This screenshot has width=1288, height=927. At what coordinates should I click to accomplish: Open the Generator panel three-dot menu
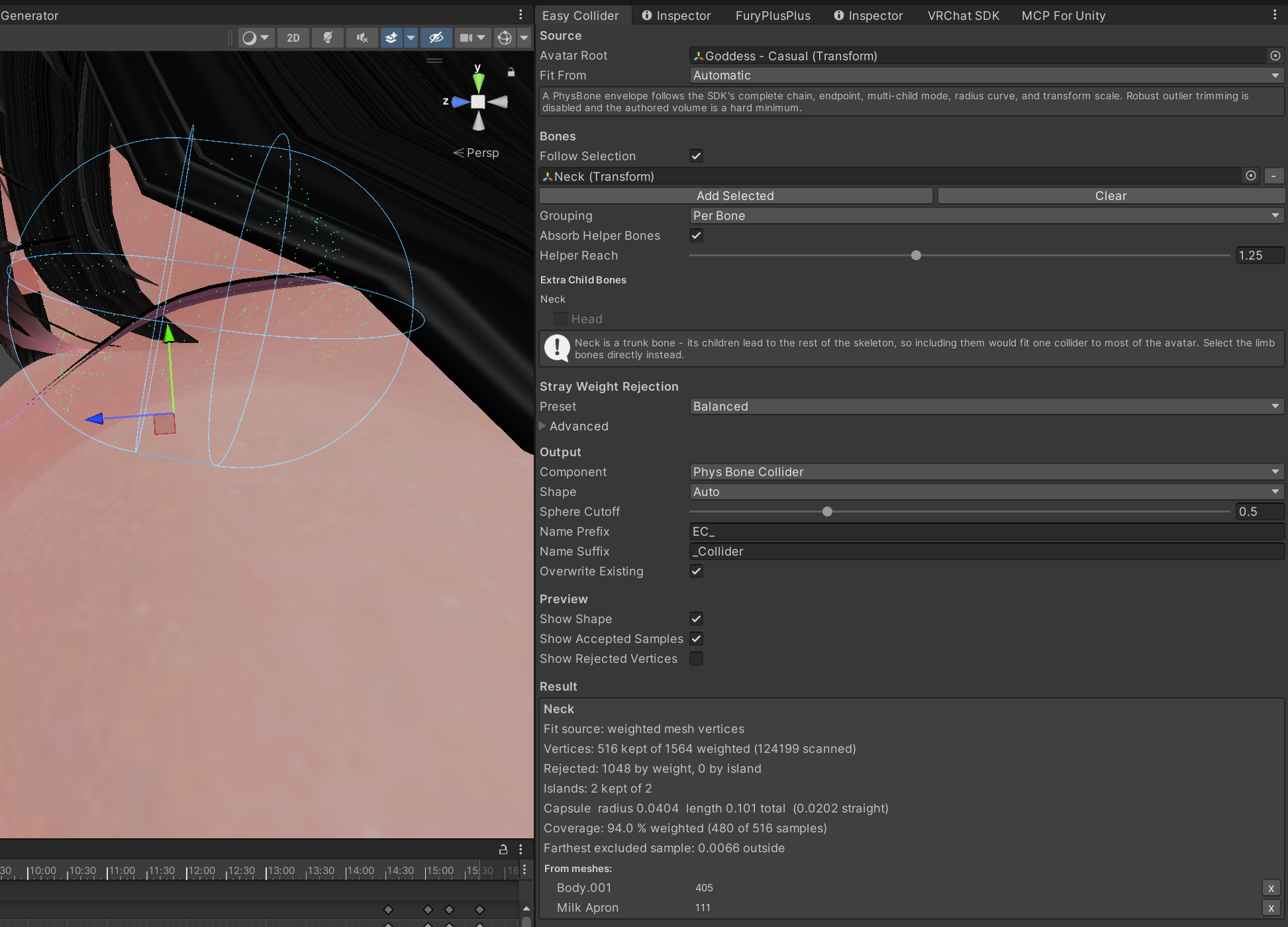coord(520,15)
